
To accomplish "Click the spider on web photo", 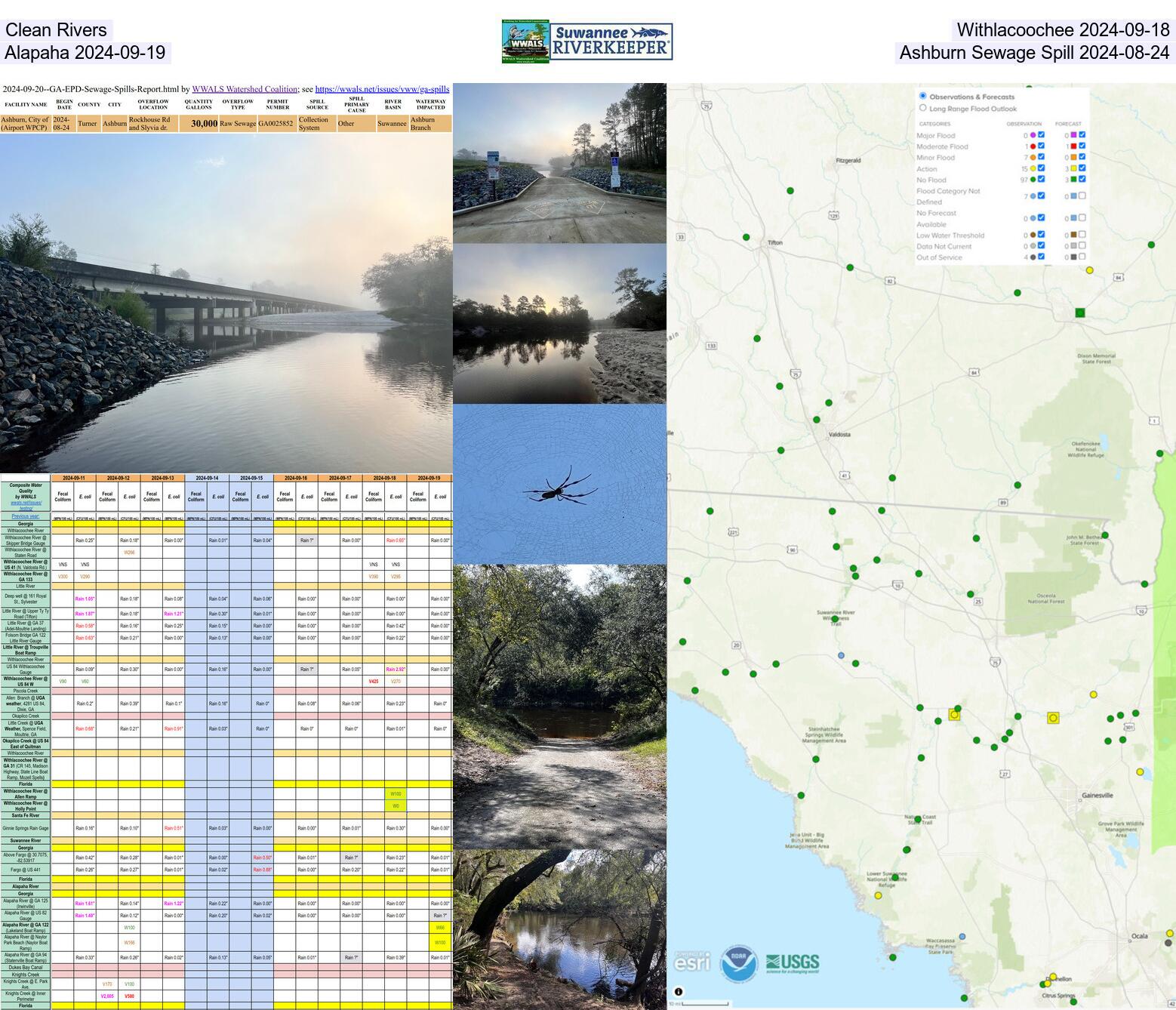I will 559,484.
